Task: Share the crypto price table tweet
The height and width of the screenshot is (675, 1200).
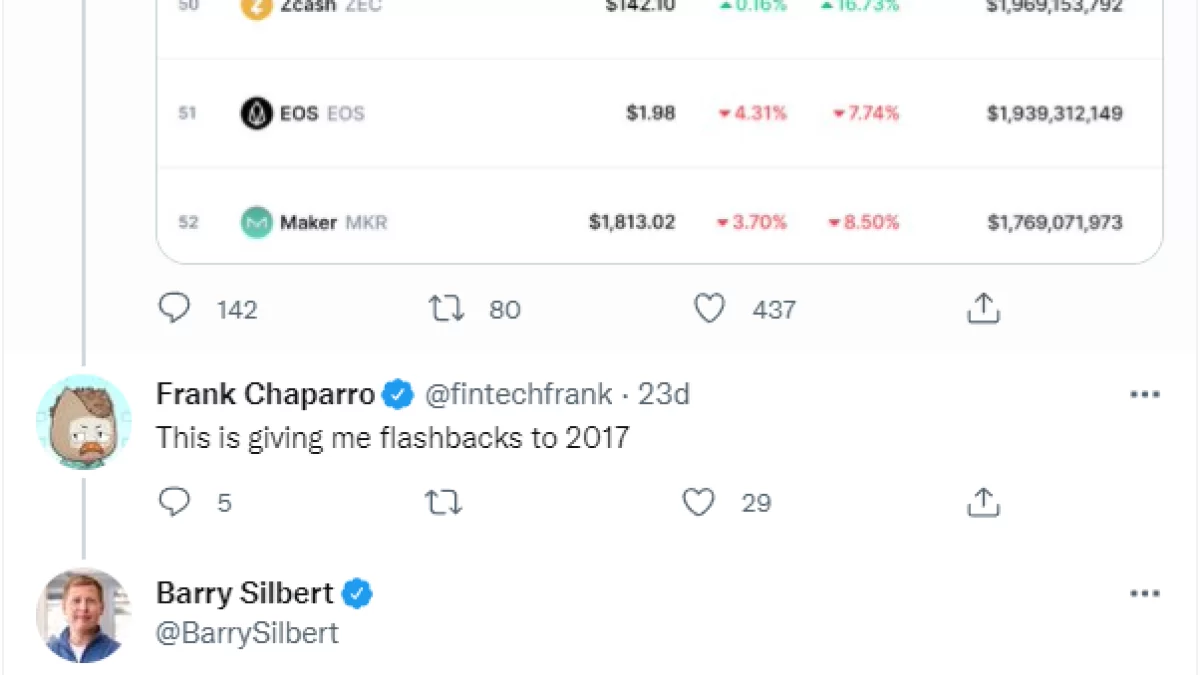Action: (983, 309)
